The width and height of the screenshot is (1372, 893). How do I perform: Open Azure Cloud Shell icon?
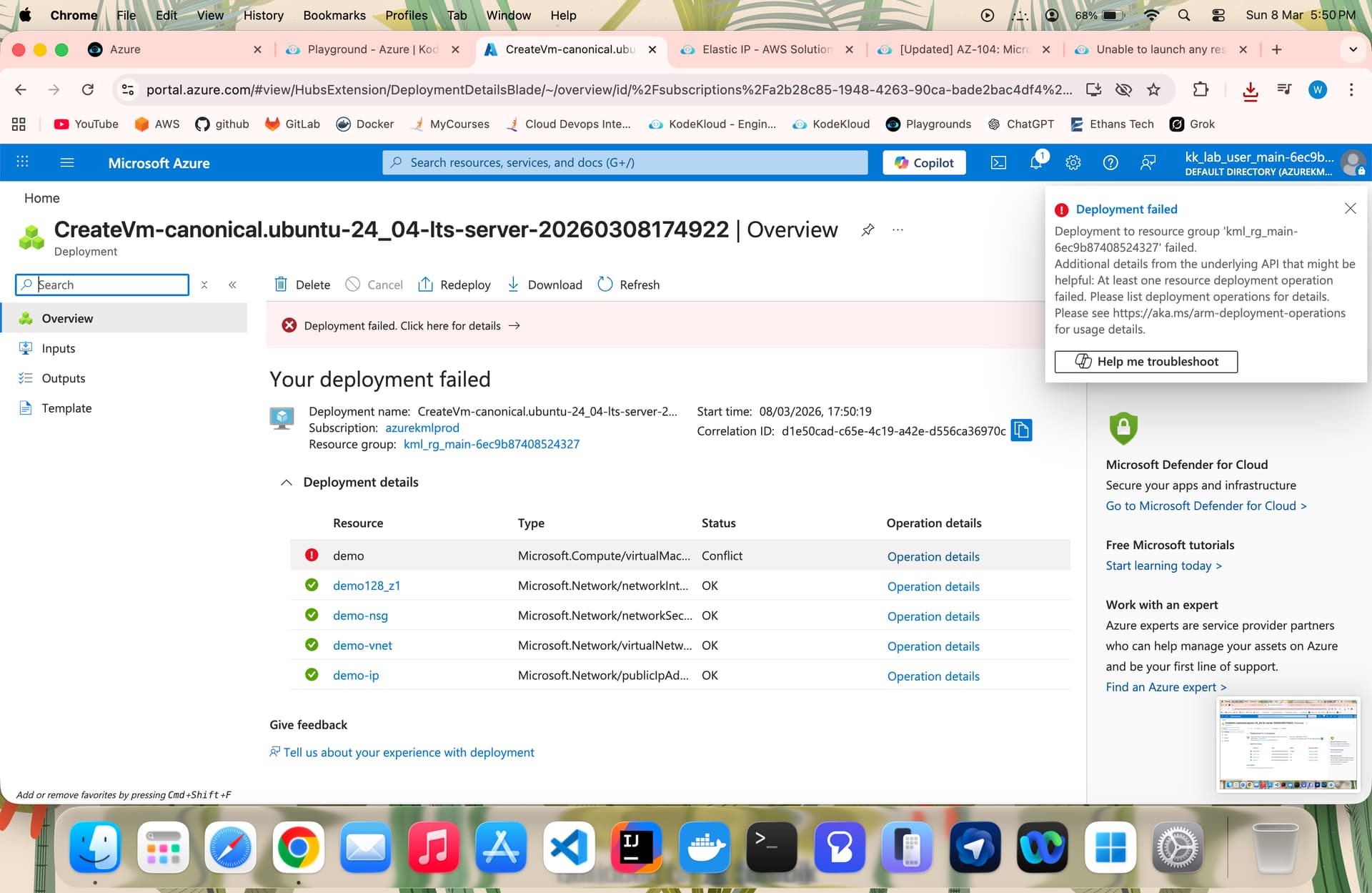pos(998,163)
